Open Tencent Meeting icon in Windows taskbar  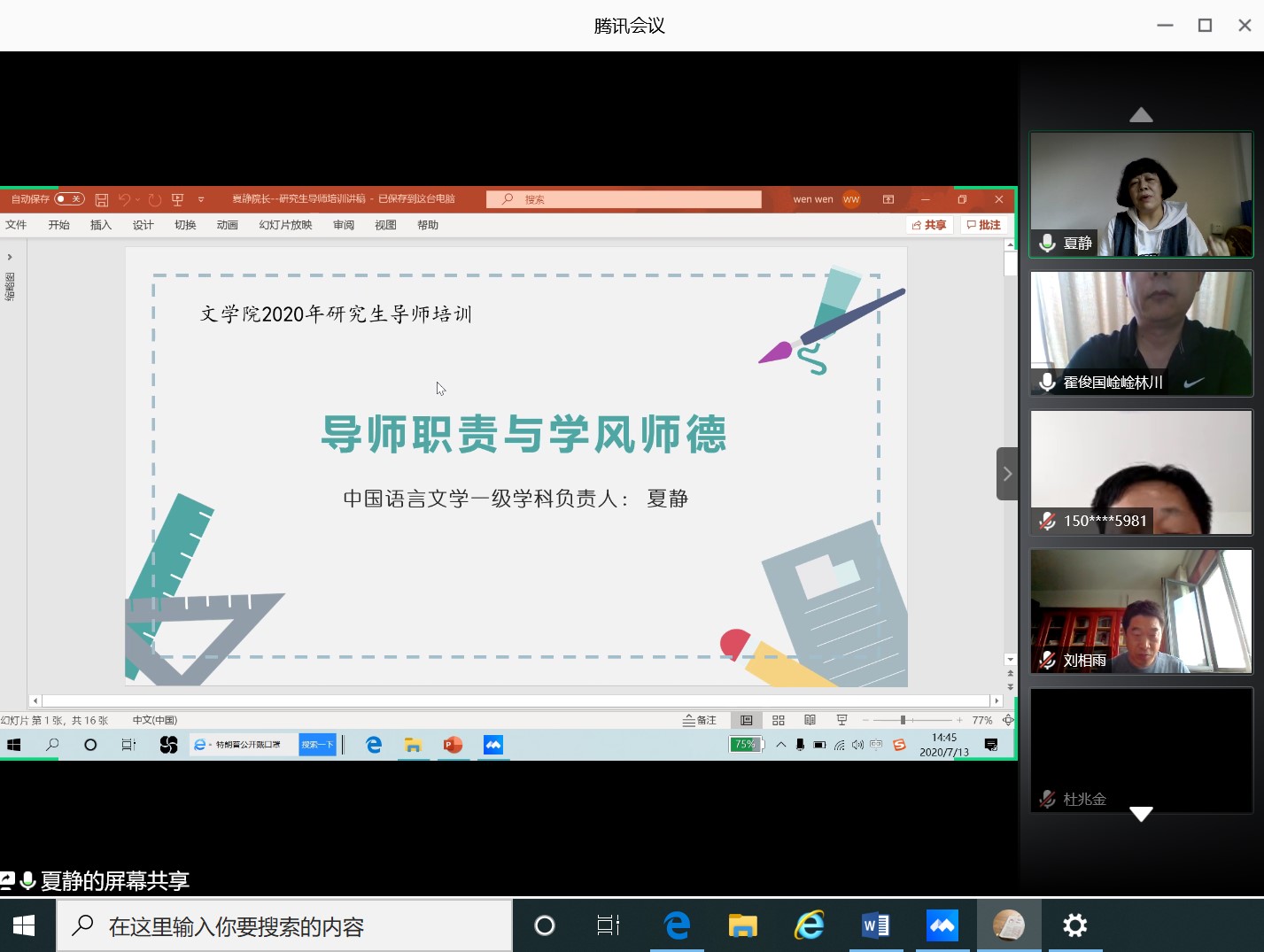click(942, 926)
